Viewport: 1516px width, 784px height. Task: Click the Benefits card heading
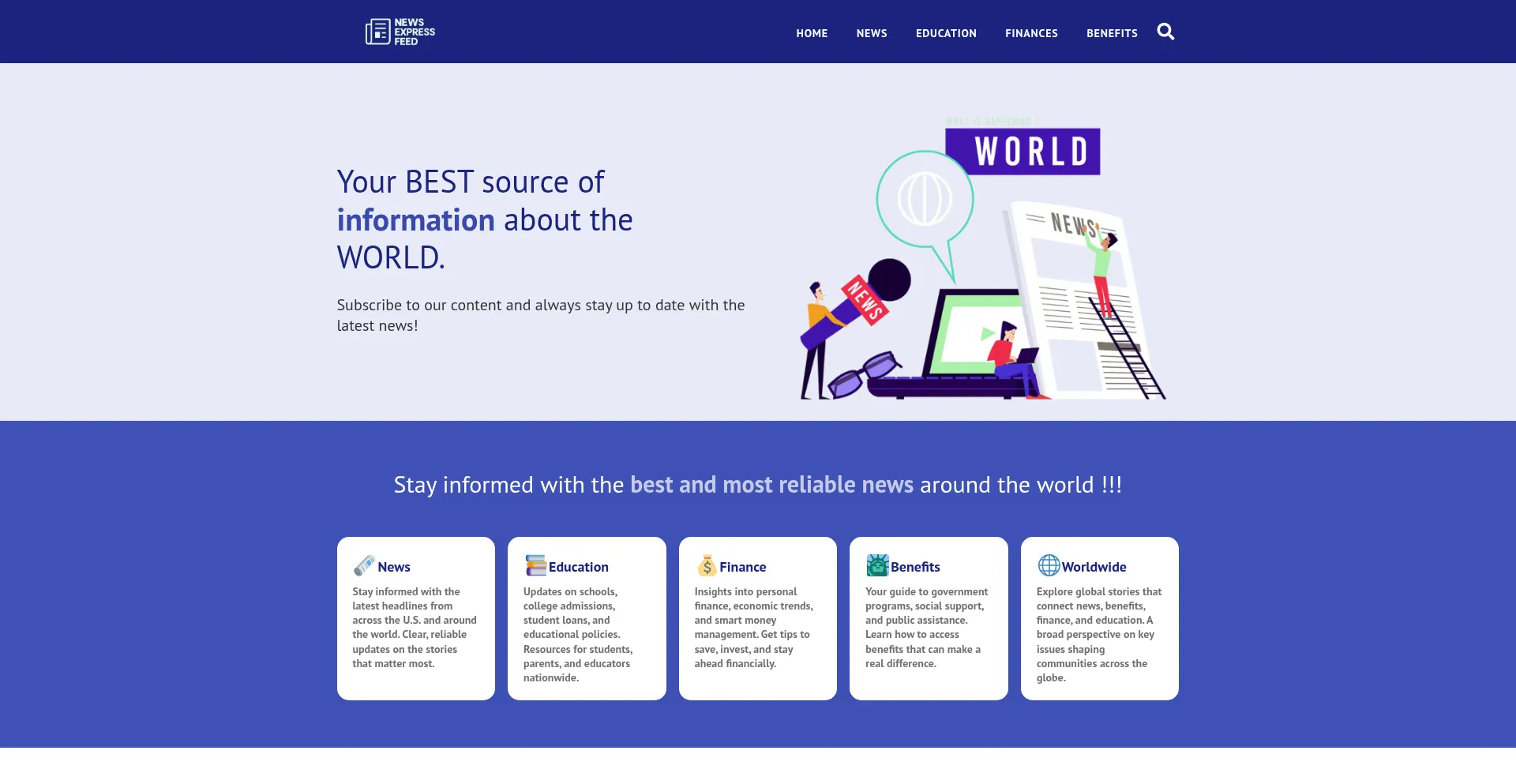point(915,567)
